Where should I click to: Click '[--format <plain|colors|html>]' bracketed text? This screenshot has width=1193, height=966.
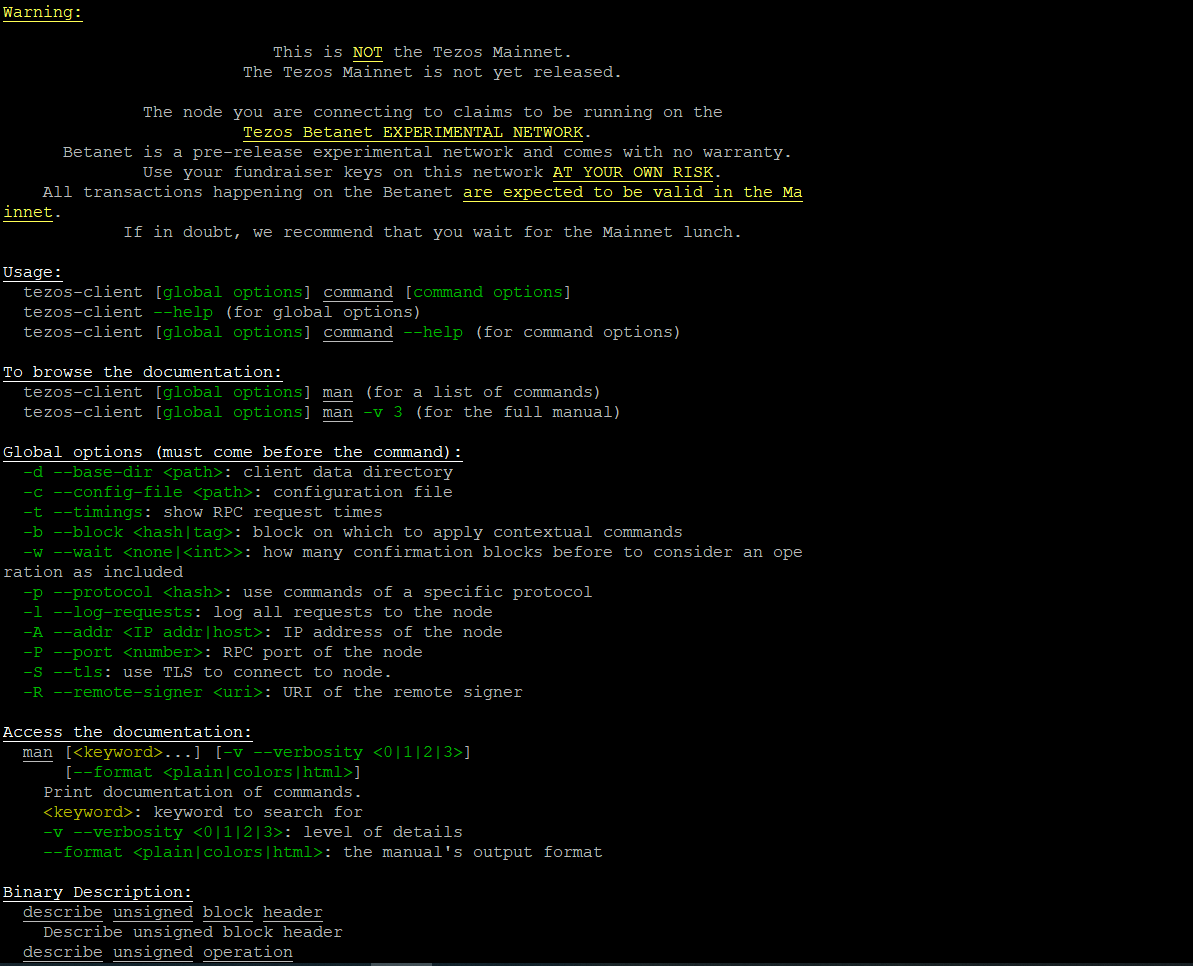(x=213, y=773)
